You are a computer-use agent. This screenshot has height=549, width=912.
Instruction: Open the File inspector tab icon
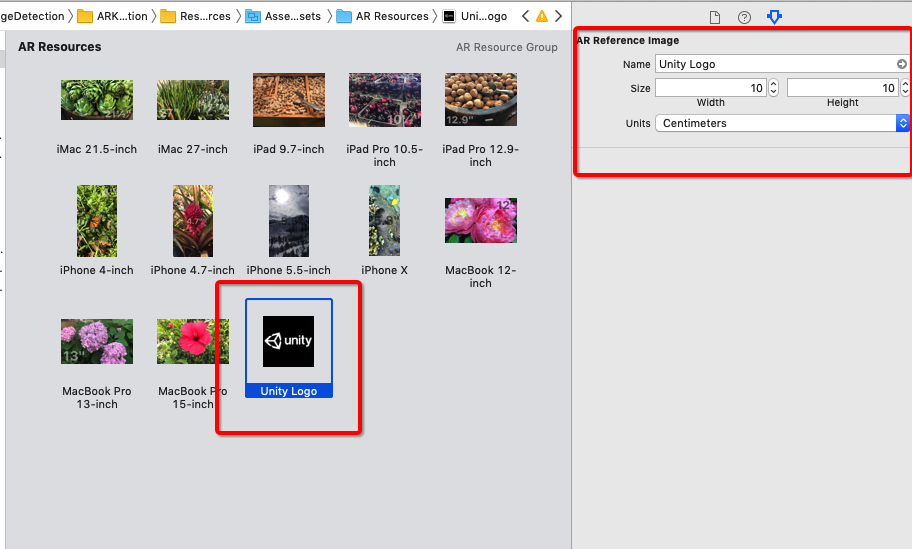coord(714,17)
